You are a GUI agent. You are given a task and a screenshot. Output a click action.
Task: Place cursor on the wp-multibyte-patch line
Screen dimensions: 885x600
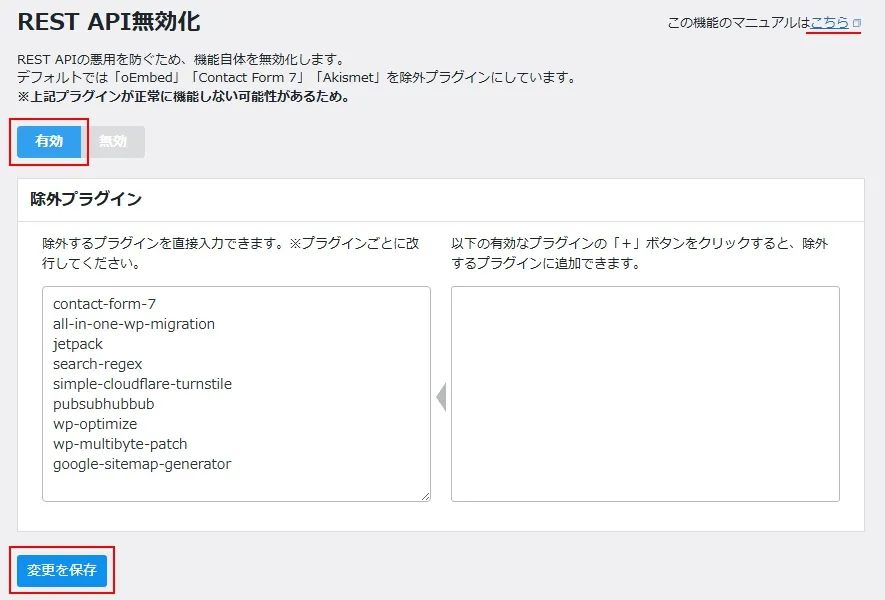click(120, 444)
